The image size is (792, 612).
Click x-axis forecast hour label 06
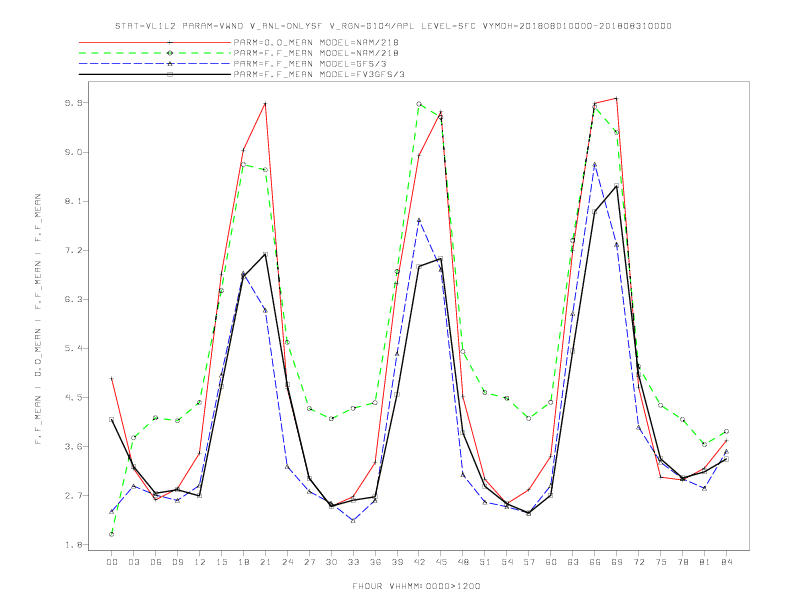[x=156, y=562]
